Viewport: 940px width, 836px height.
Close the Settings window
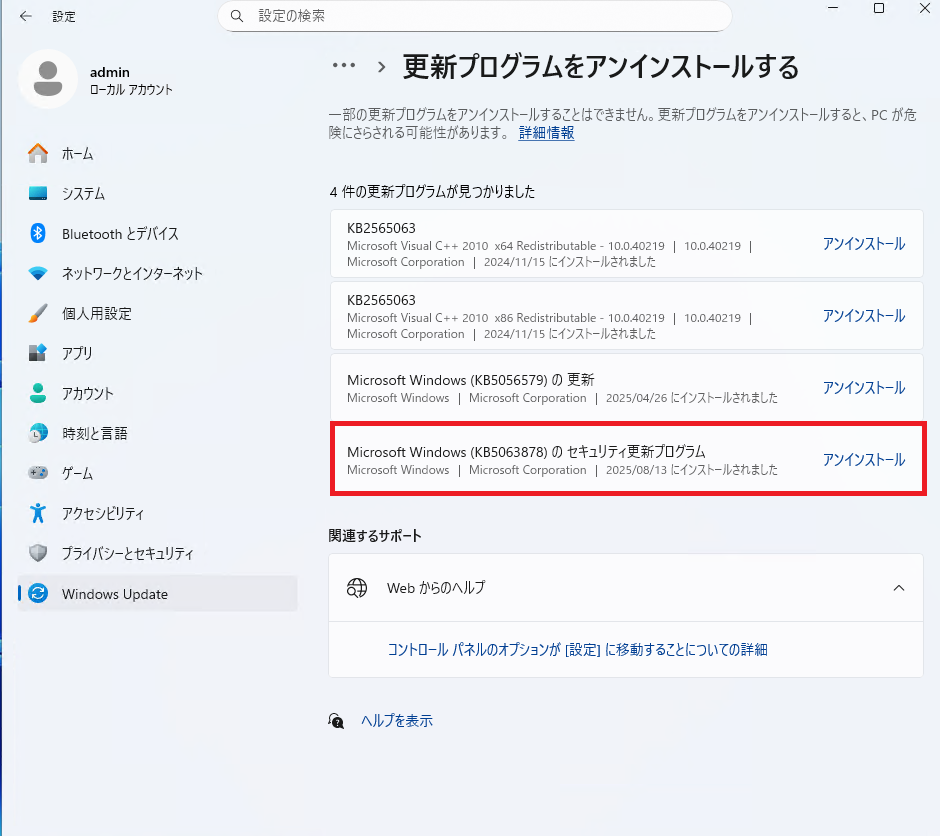click(925, 8)
